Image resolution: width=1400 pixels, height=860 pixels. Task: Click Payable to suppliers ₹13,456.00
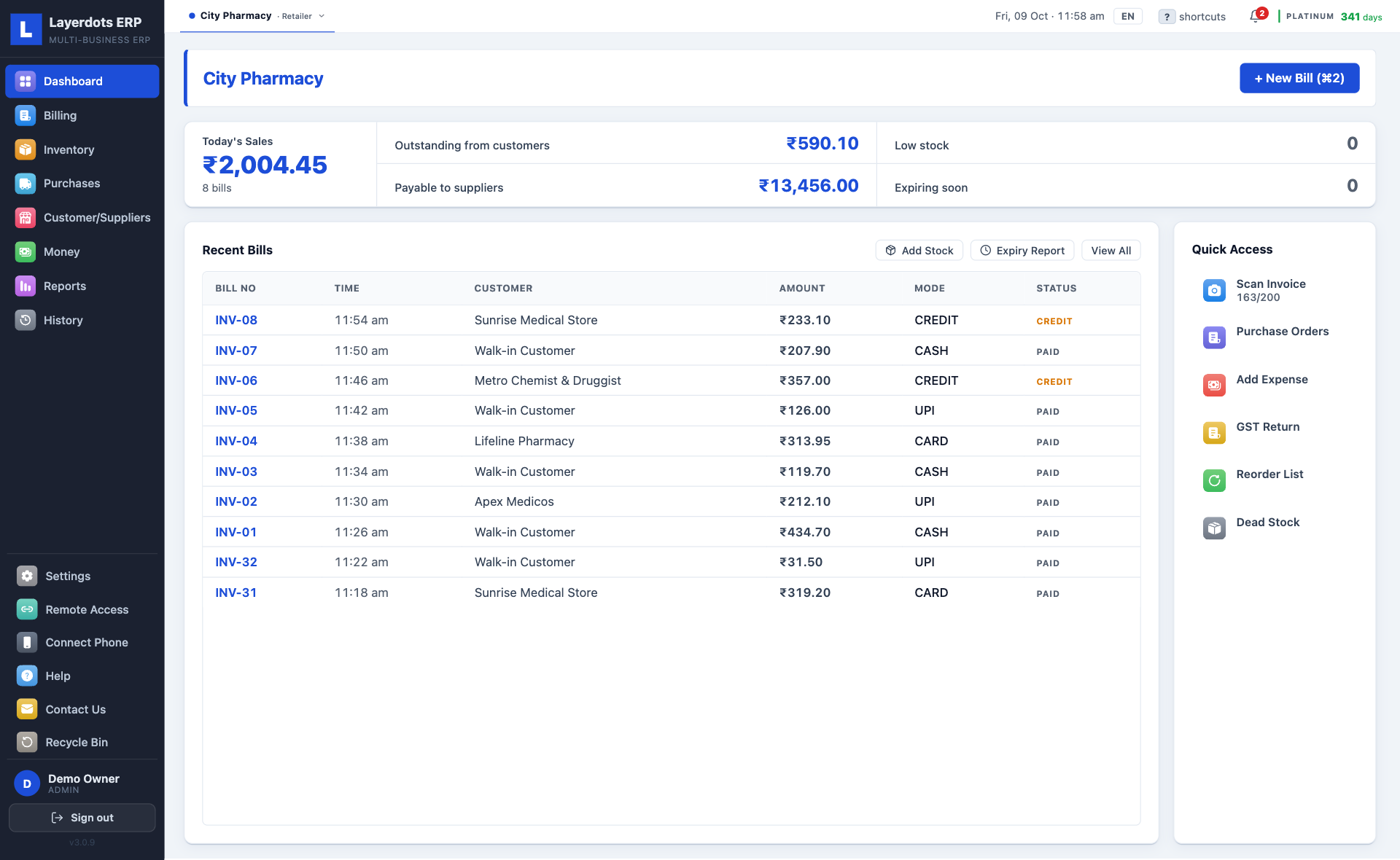coord(808,186)
